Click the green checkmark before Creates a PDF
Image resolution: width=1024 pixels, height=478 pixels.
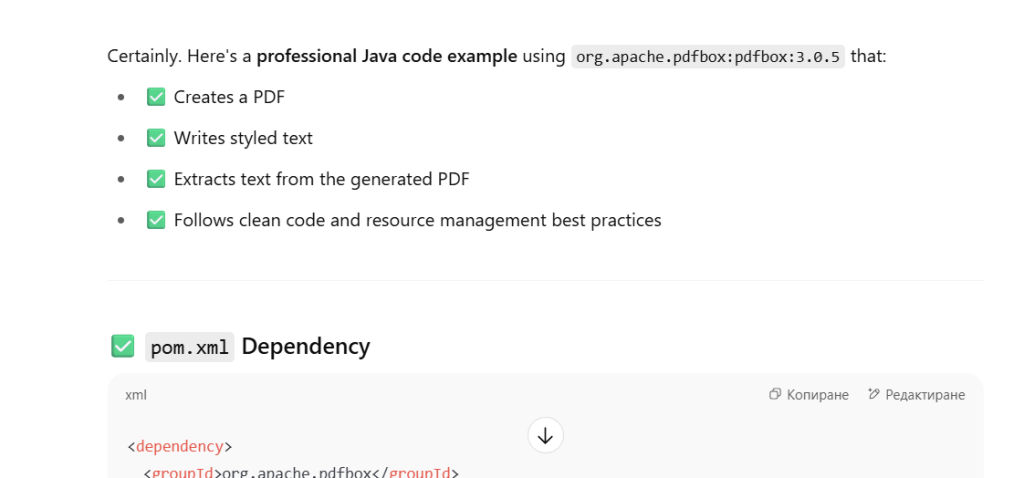point(156,97)
